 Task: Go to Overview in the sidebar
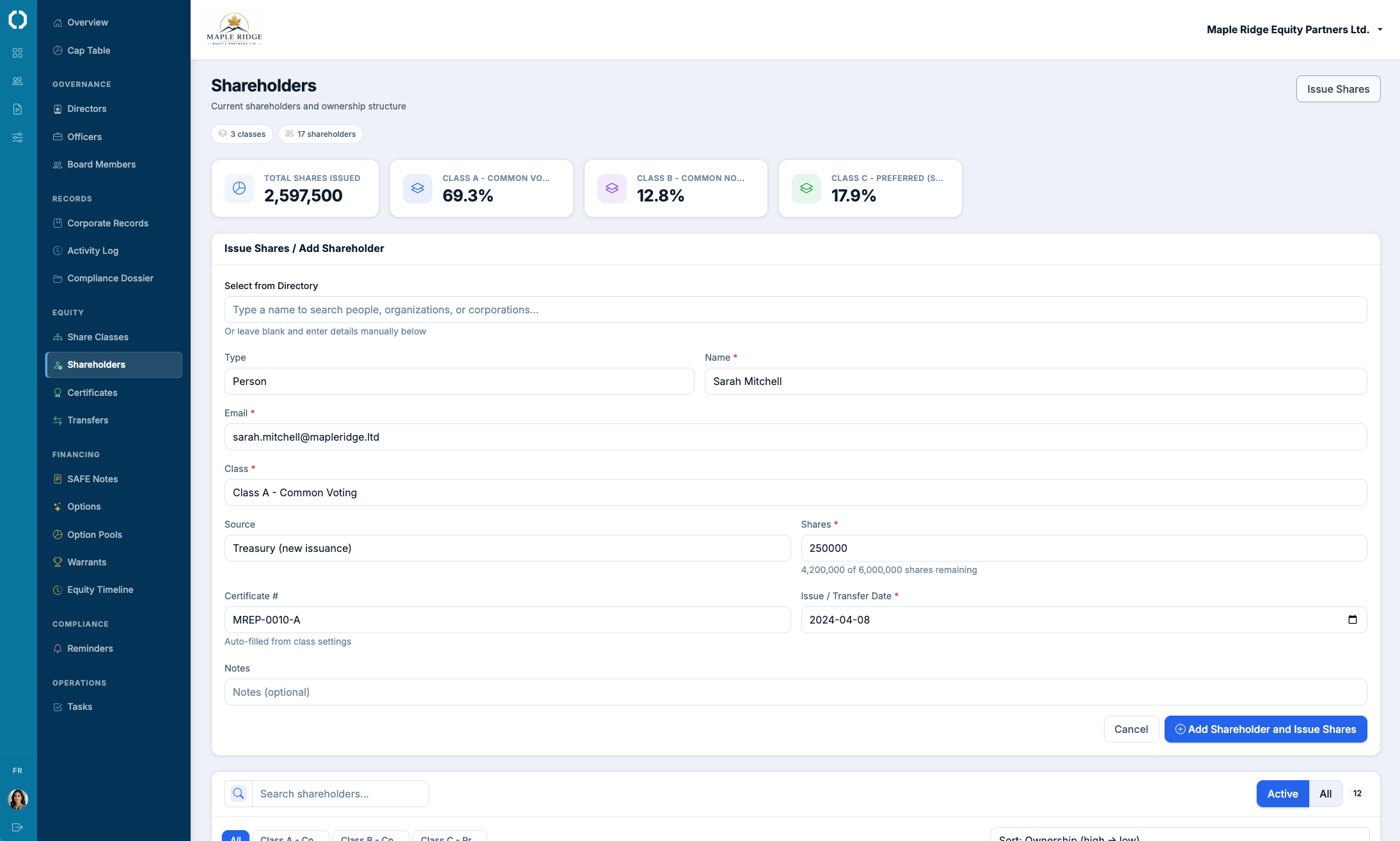pos(114,22)
